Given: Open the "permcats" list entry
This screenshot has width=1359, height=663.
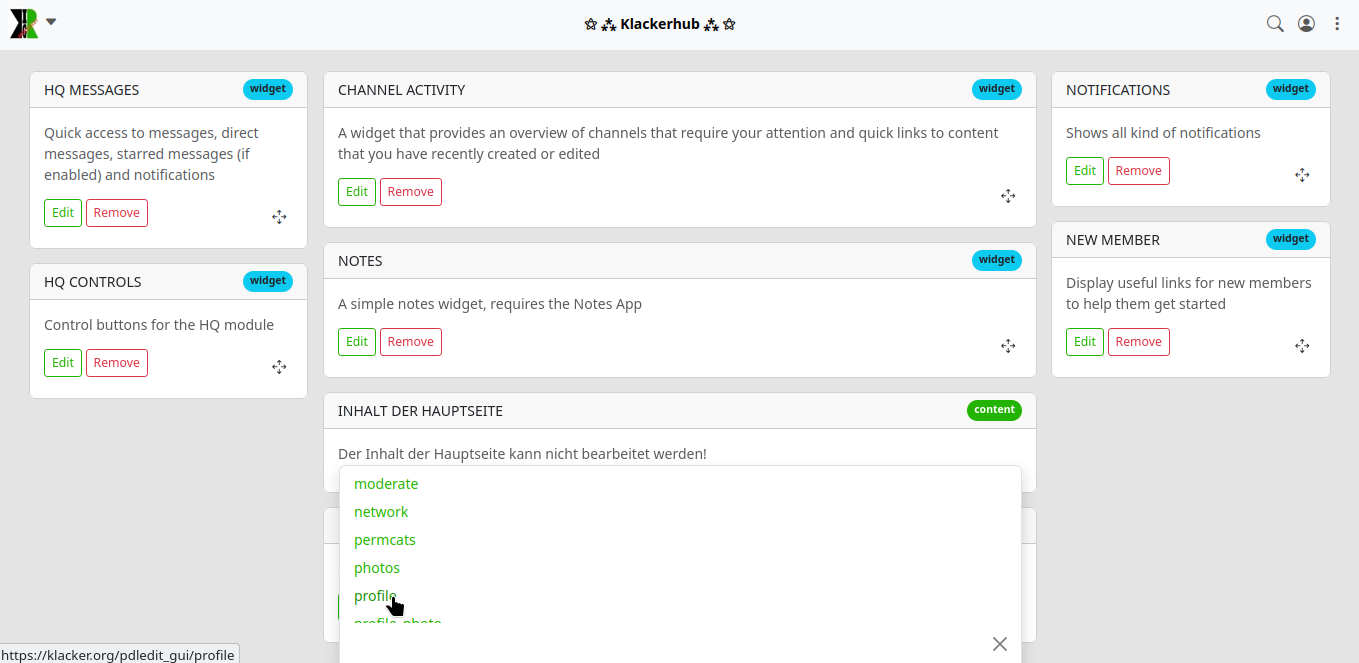Looking at the screenshot, I should coord(385,540).
